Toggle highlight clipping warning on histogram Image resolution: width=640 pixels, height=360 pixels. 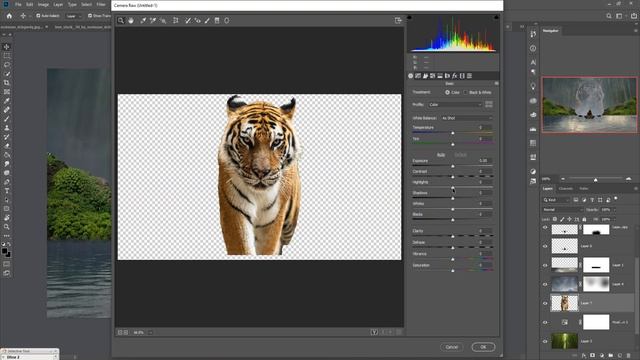[496, 18]
